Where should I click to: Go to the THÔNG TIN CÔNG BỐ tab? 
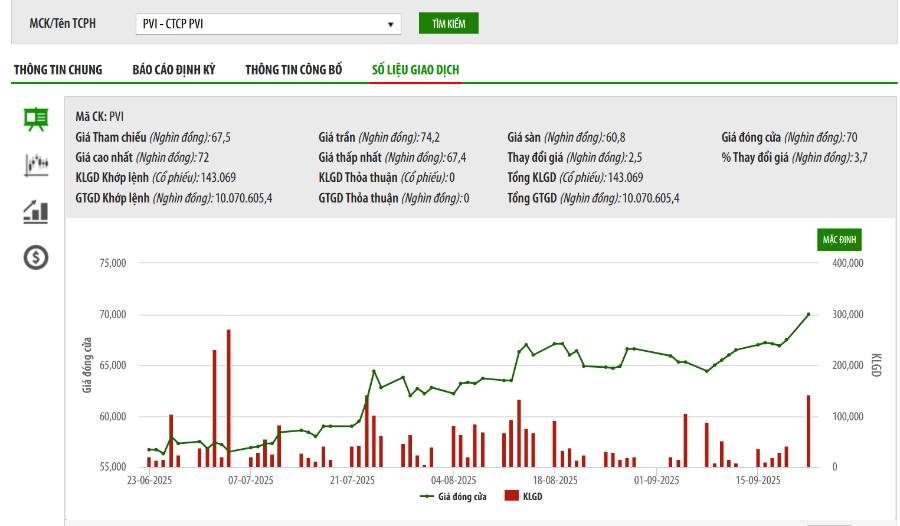coord(294,70)
